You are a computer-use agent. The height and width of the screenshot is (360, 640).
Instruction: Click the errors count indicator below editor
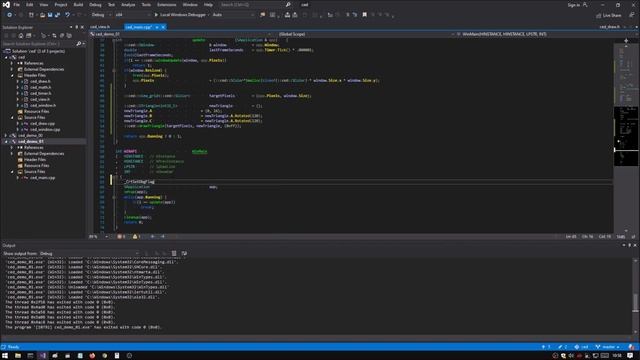pyautogui.click(x=121, y=236)
